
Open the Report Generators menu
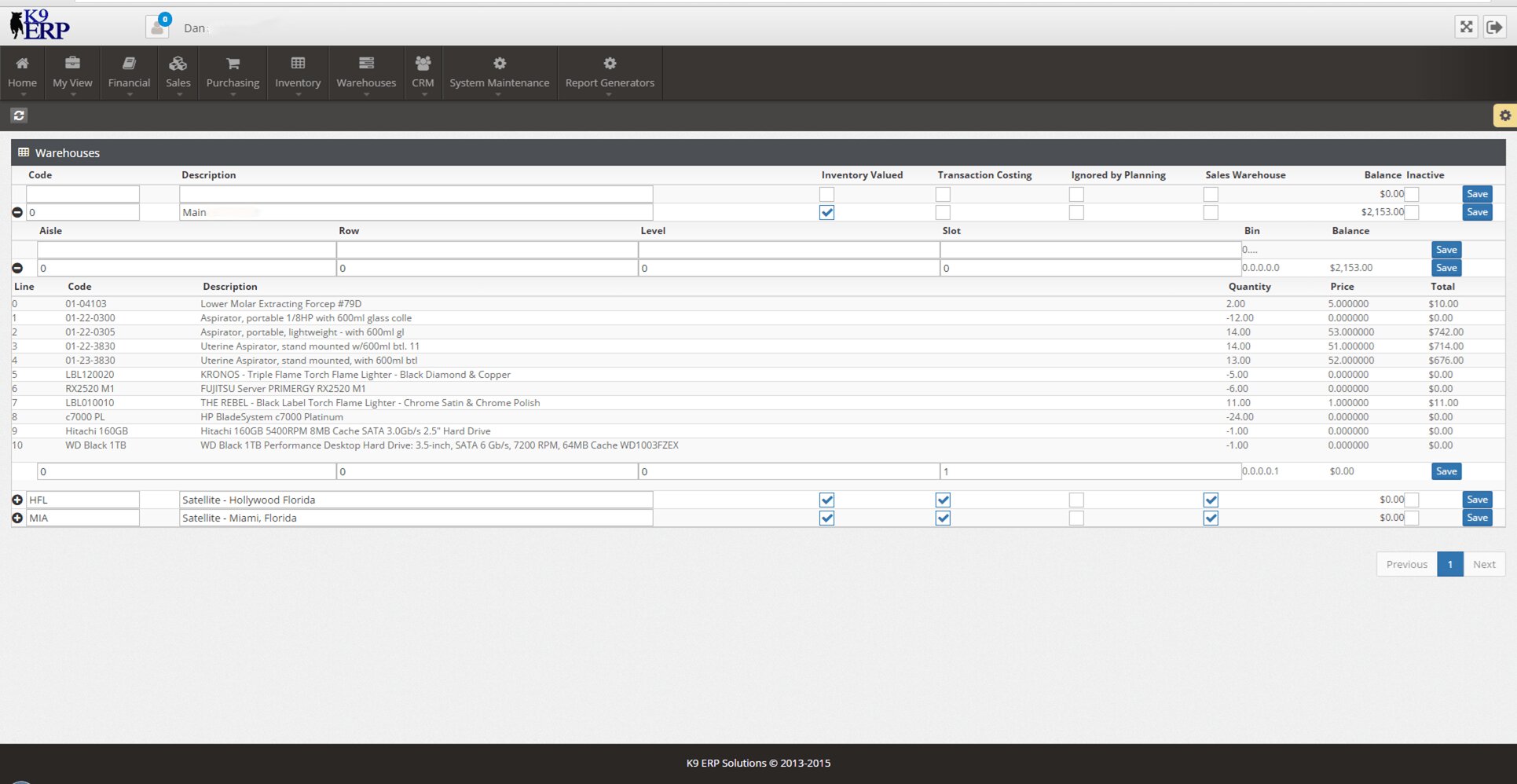pos(610,72)
